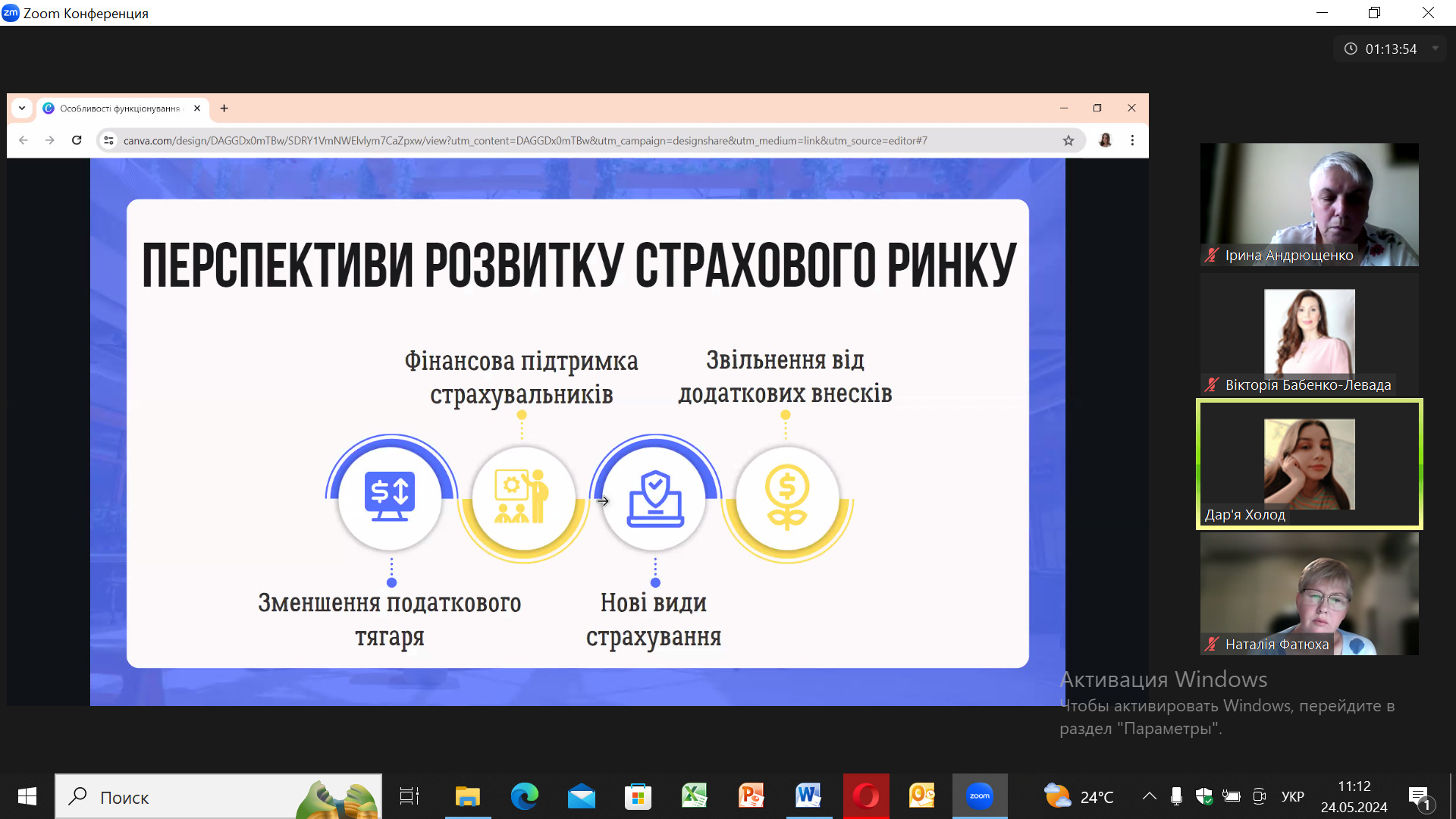Toggle the УКР keyboard language indicator
The image size is (1456, 819).
coord(1292,796)
